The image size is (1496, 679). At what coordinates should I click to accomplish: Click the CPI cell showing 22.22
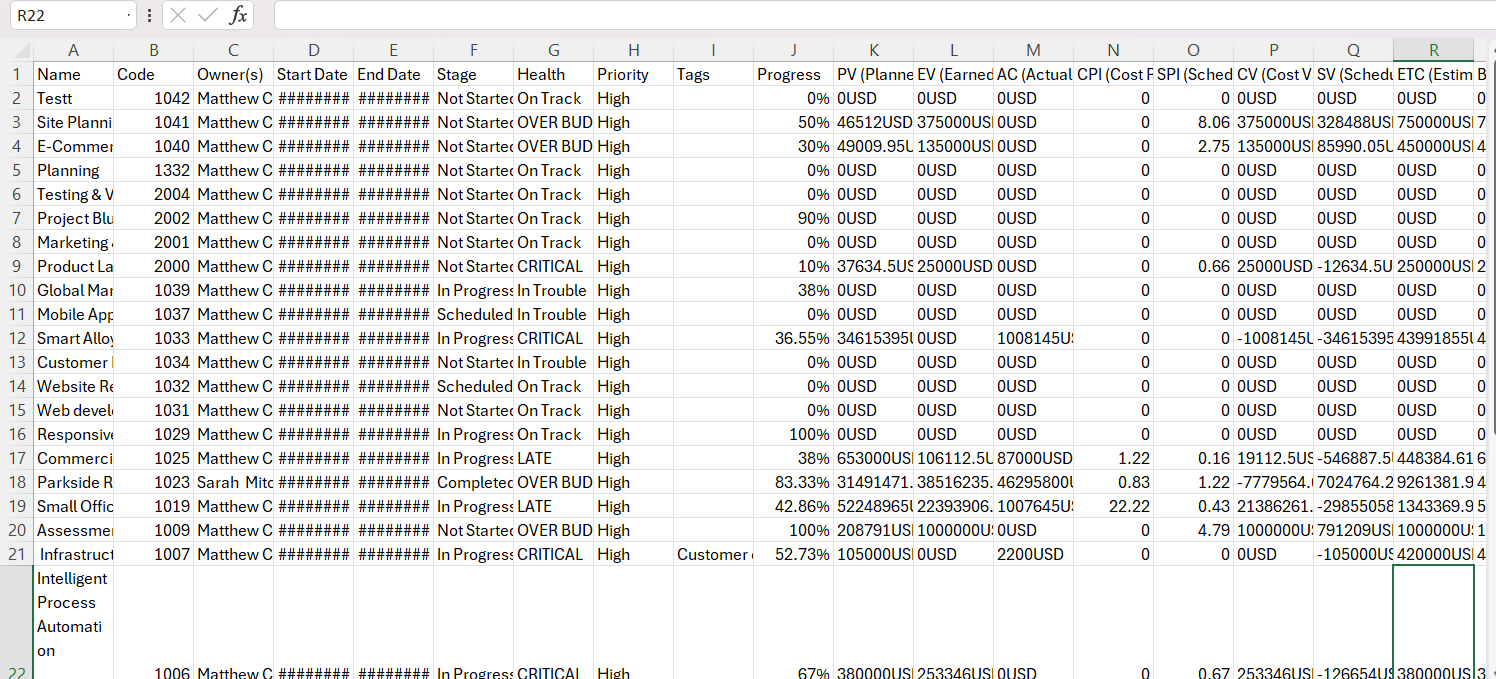[1113, 506]
